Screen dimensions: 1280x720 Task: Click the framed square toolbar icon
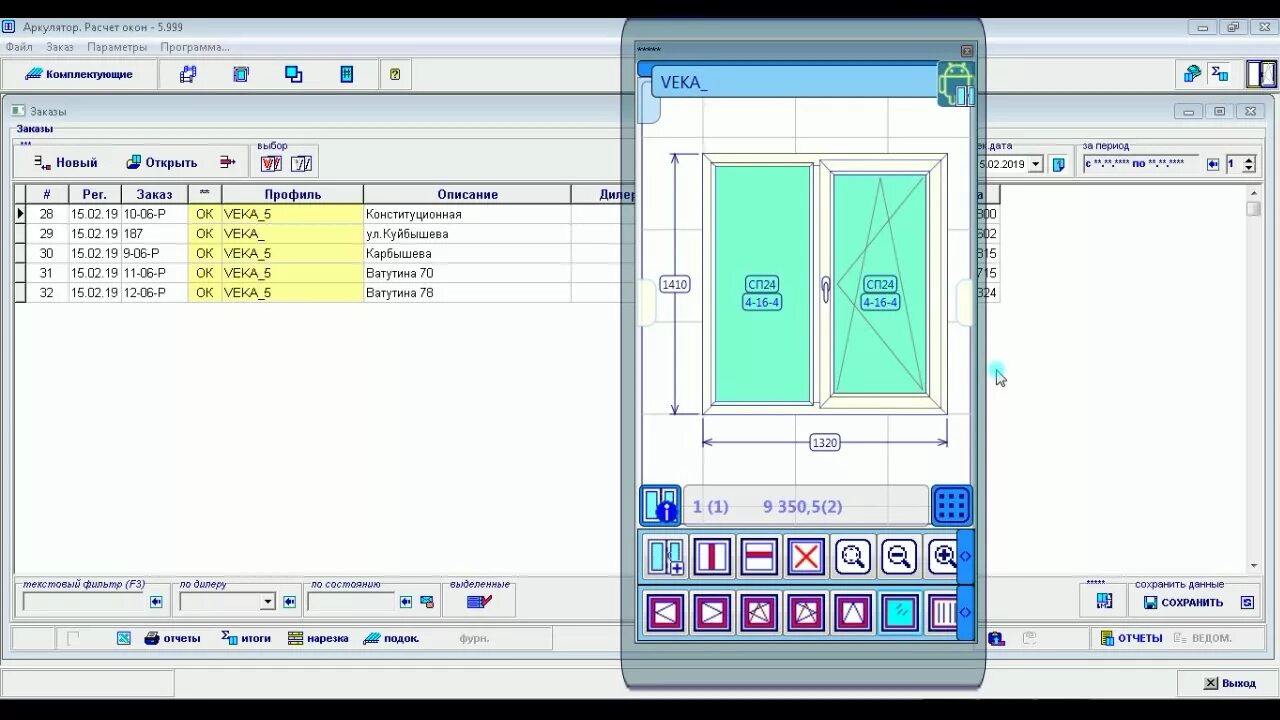coord(241,74)
